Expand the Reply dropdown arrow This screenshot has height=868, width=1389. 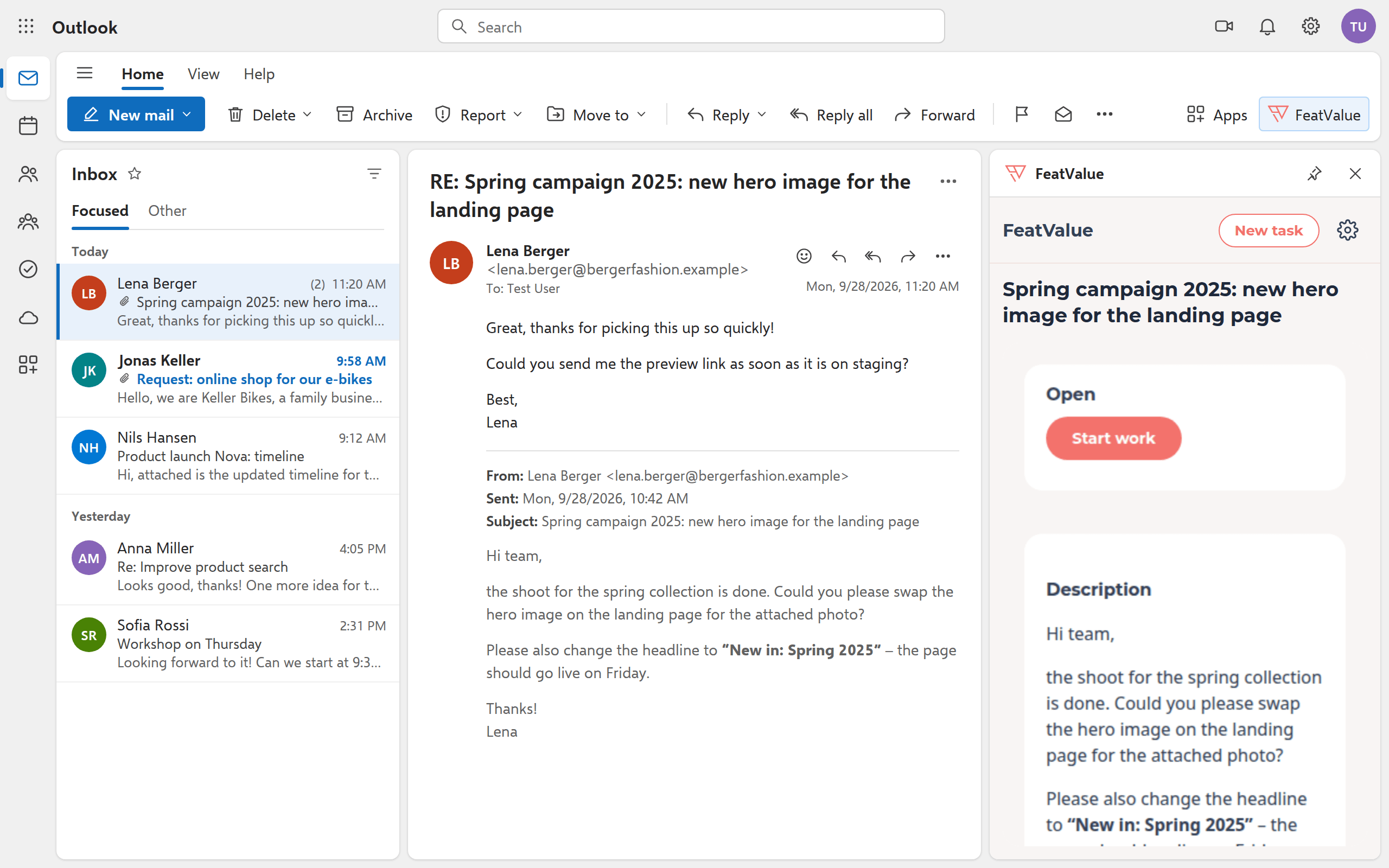[x=762, y=114]
